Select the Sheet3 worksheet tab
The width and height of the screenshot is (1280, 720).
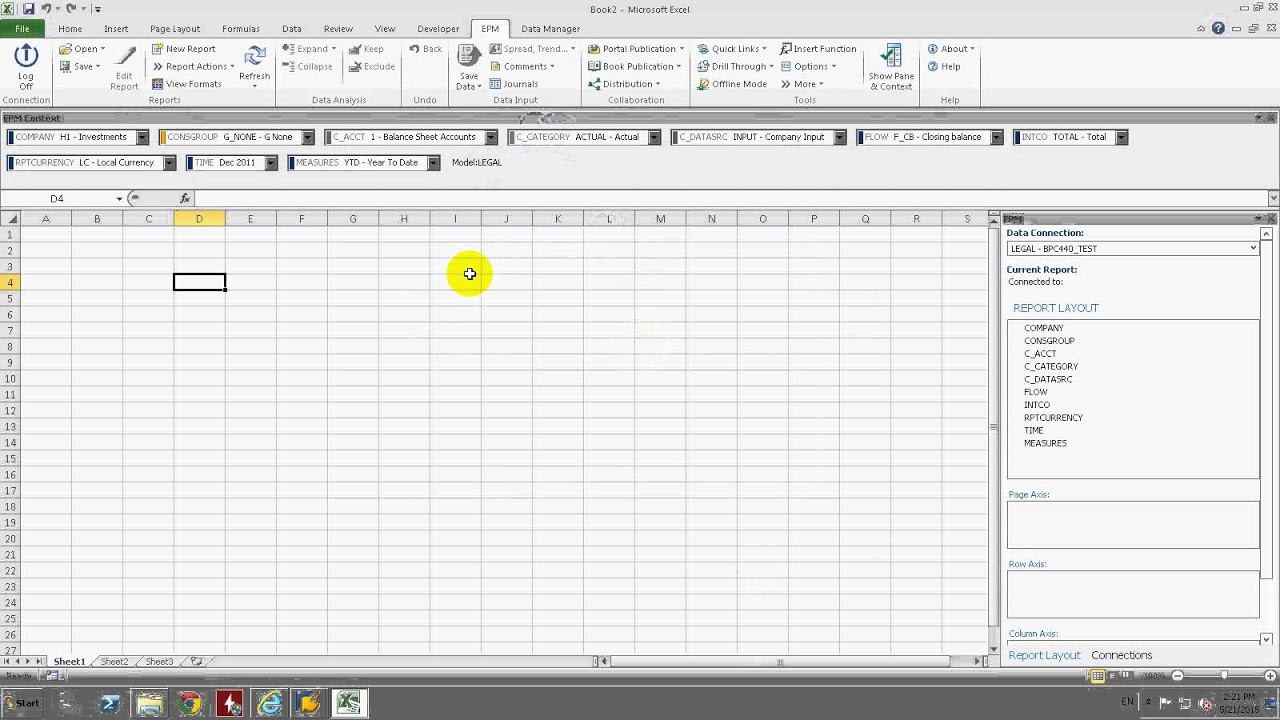click(x=159, y=661)
